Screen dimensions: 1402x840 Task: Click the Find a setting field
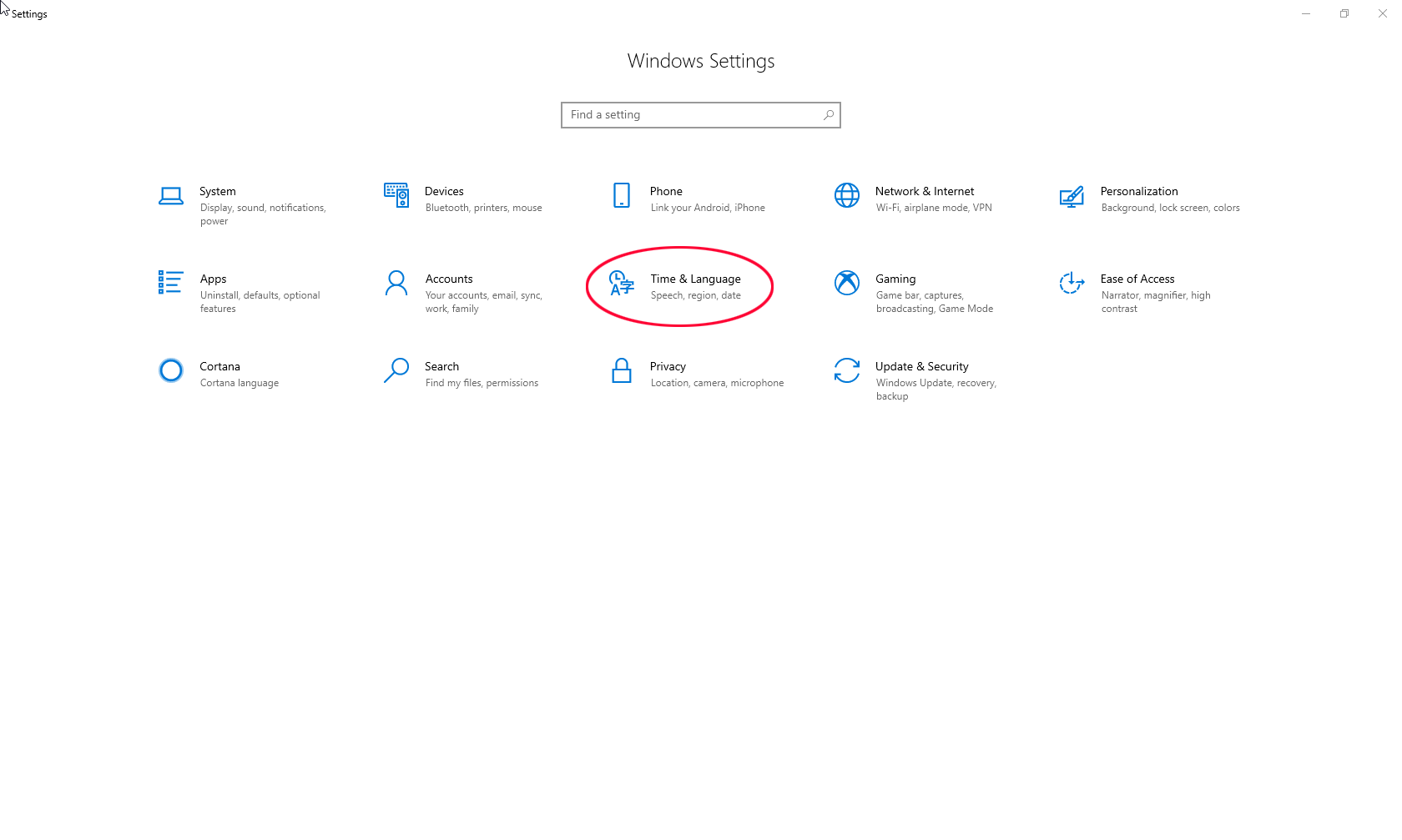[x=701, y=115]
